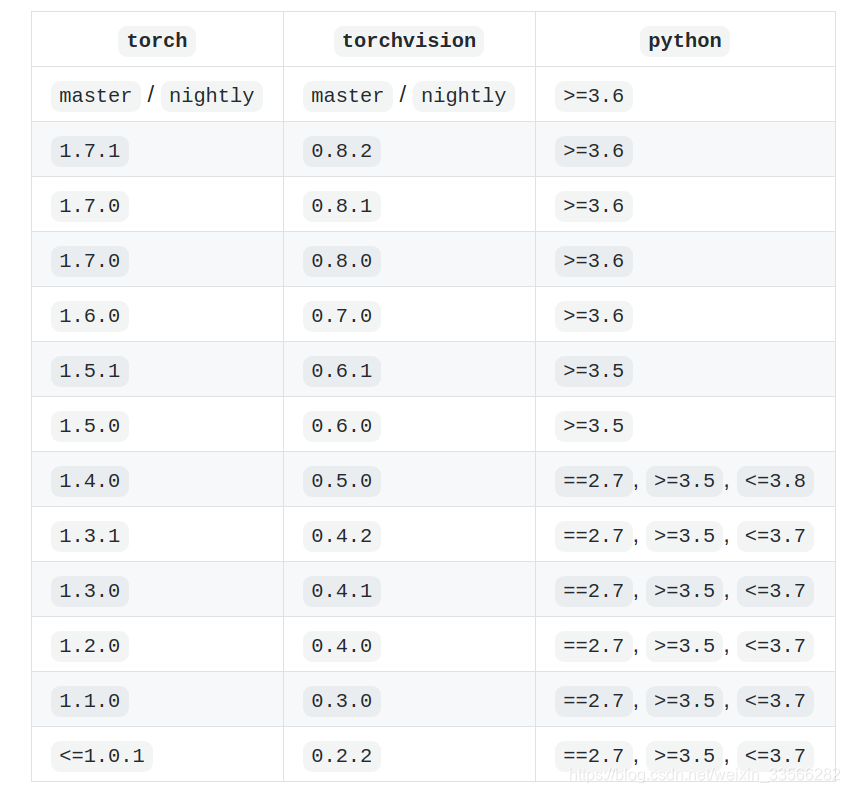Click <=3.7 in the <=1.0.1 row

click(775, 757)
